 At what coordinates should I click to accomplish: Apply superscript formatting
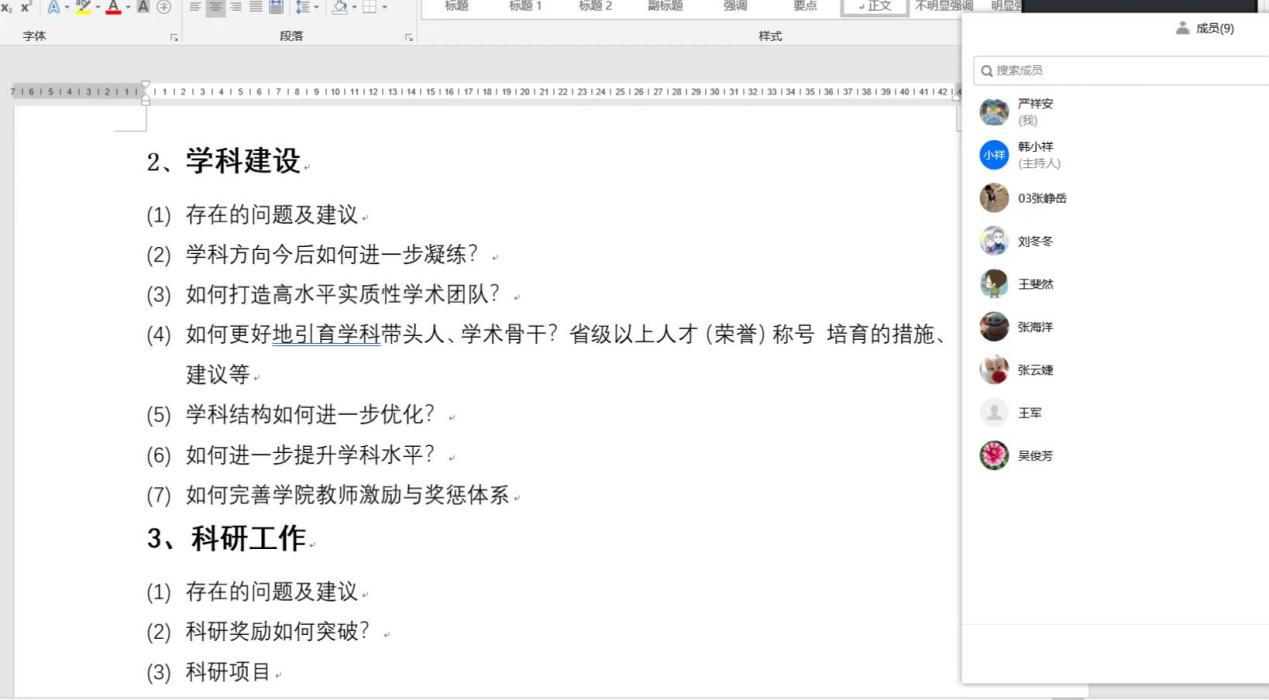pyautogui.click(x=26, y=7)
